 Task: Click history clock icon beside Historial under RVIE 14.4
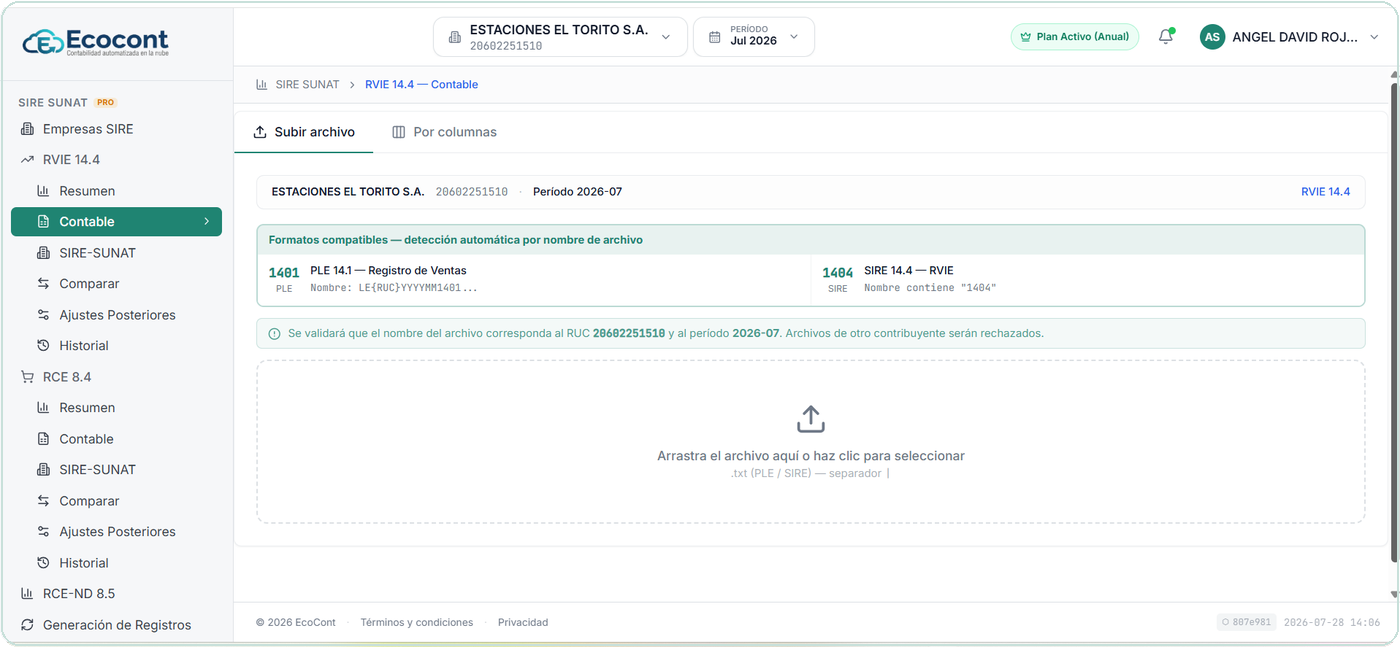[43, 346]
